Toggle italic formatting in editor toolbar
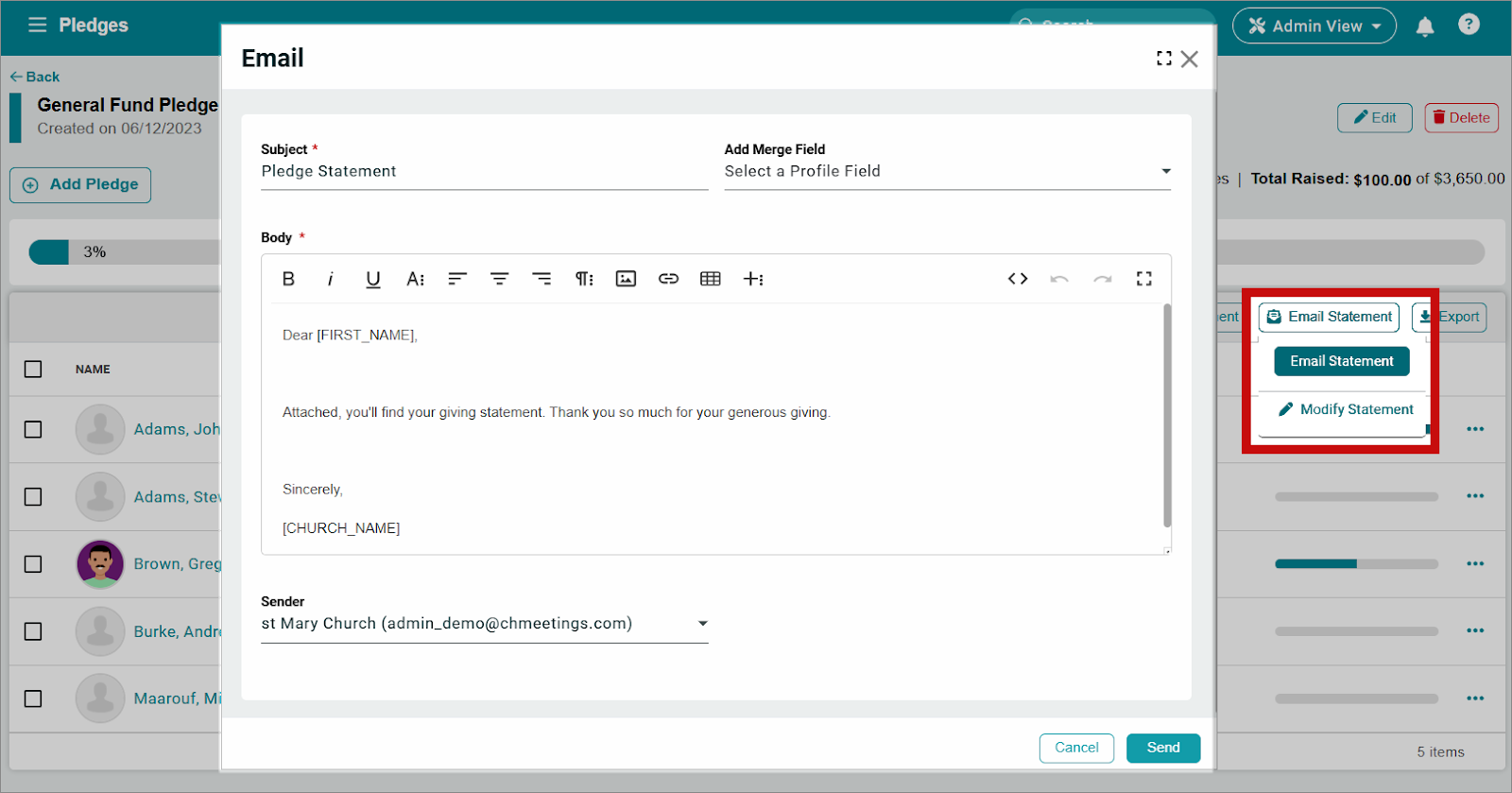The height and width of the screenshot is (793, 1512). tap(330, 279)
